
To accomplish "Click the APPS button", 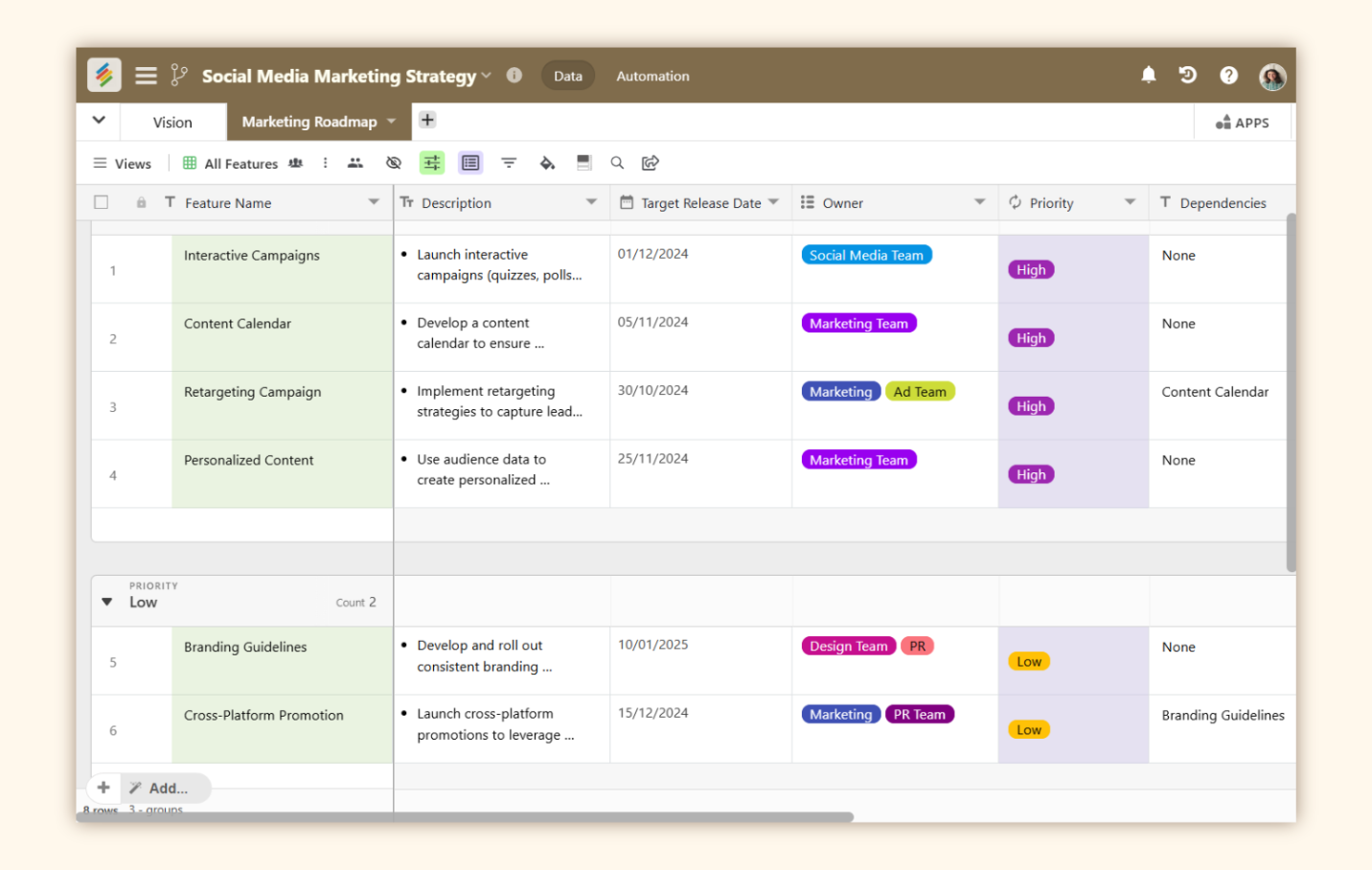I will pyautogui.click(x=1242, y=123).
